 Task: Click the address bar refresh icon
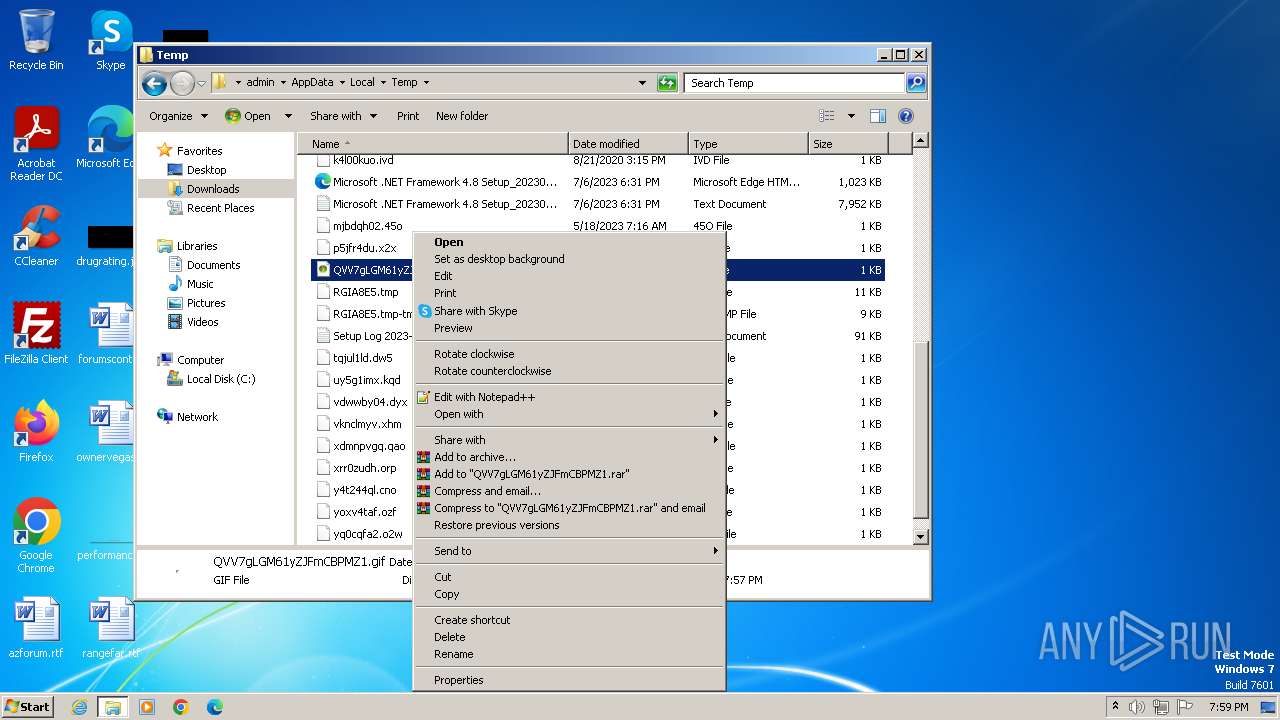point(667,83)
